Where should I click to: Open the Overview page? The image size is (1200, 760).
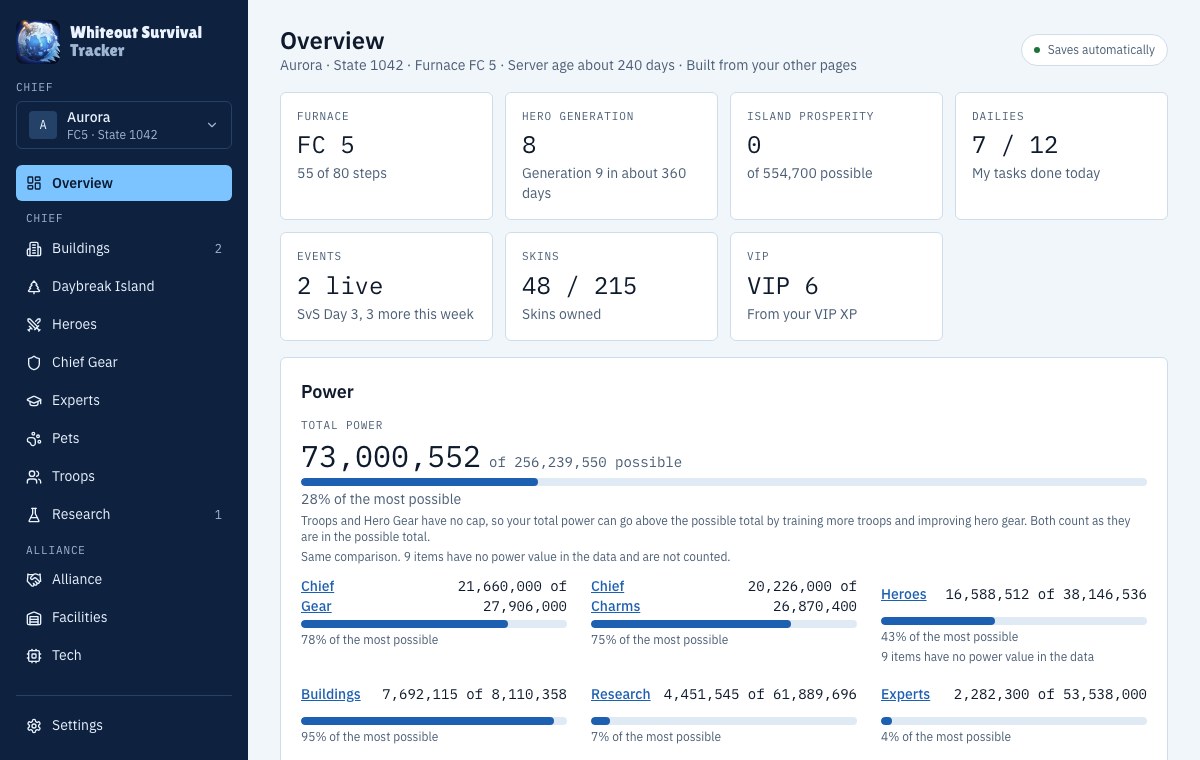[124, 183]
